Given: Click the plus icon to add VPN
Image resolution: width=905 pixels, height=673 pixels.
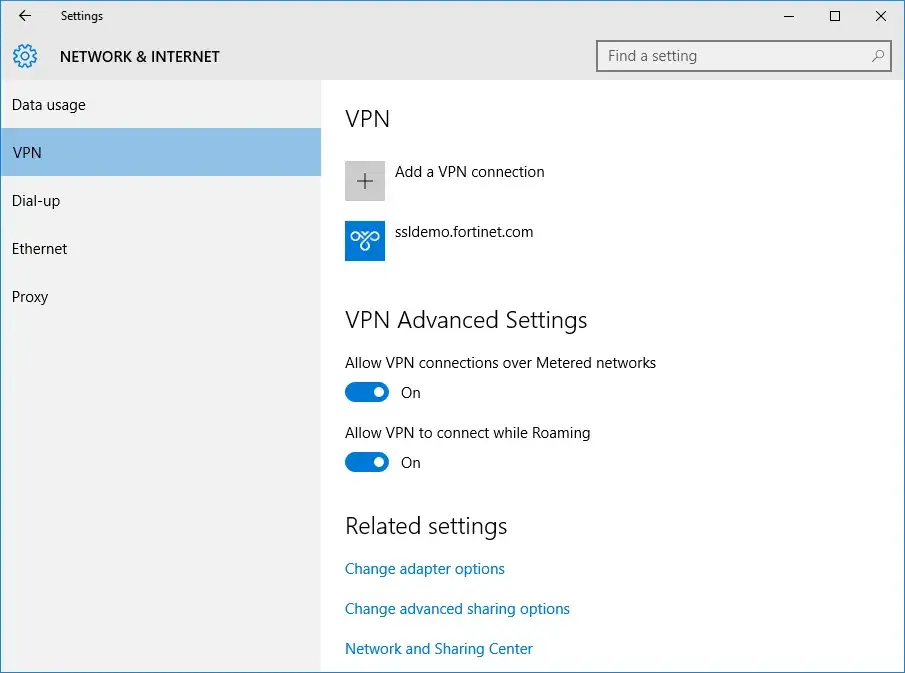Looking at the screenshot, I should click(x=364, y=181).
